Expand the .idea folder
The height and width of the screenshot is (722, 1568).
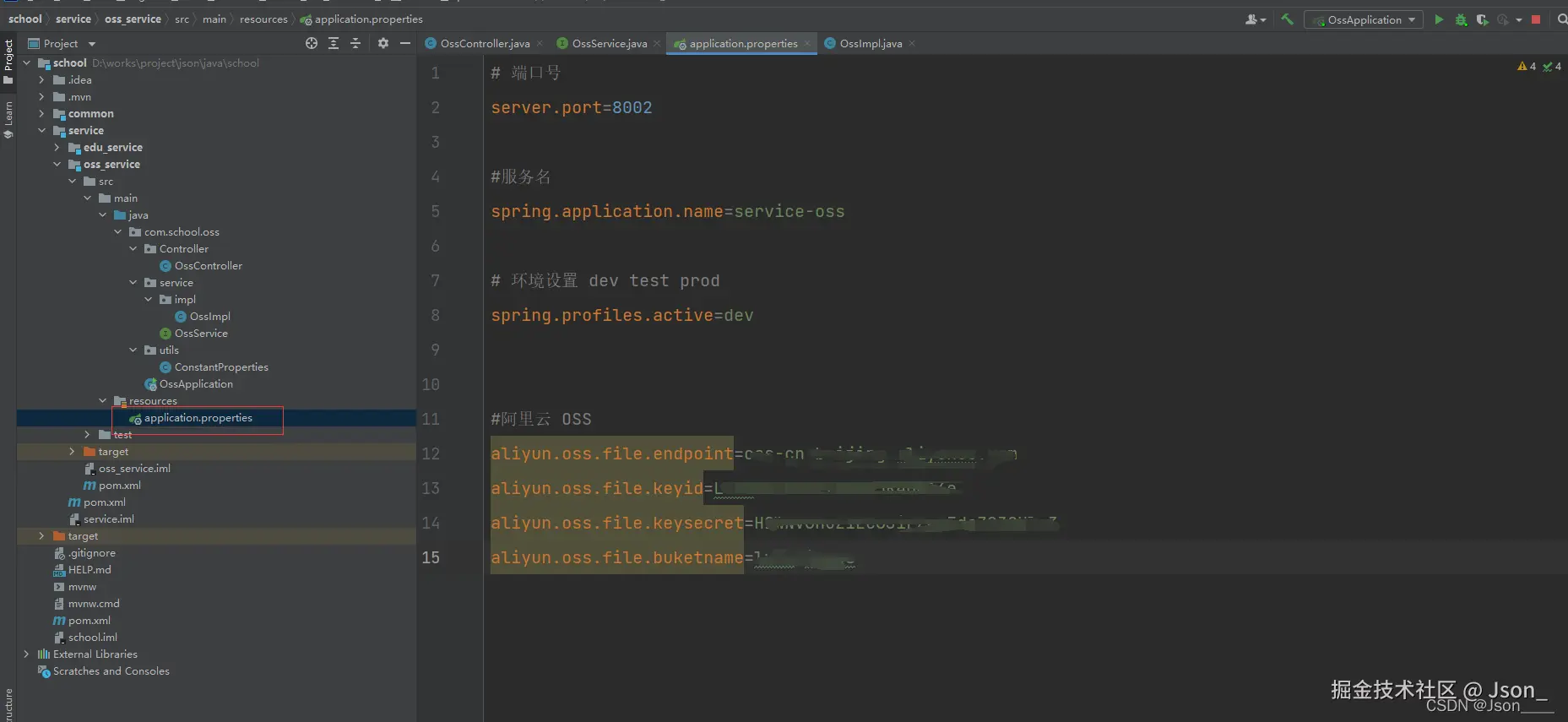click(41, 79)
